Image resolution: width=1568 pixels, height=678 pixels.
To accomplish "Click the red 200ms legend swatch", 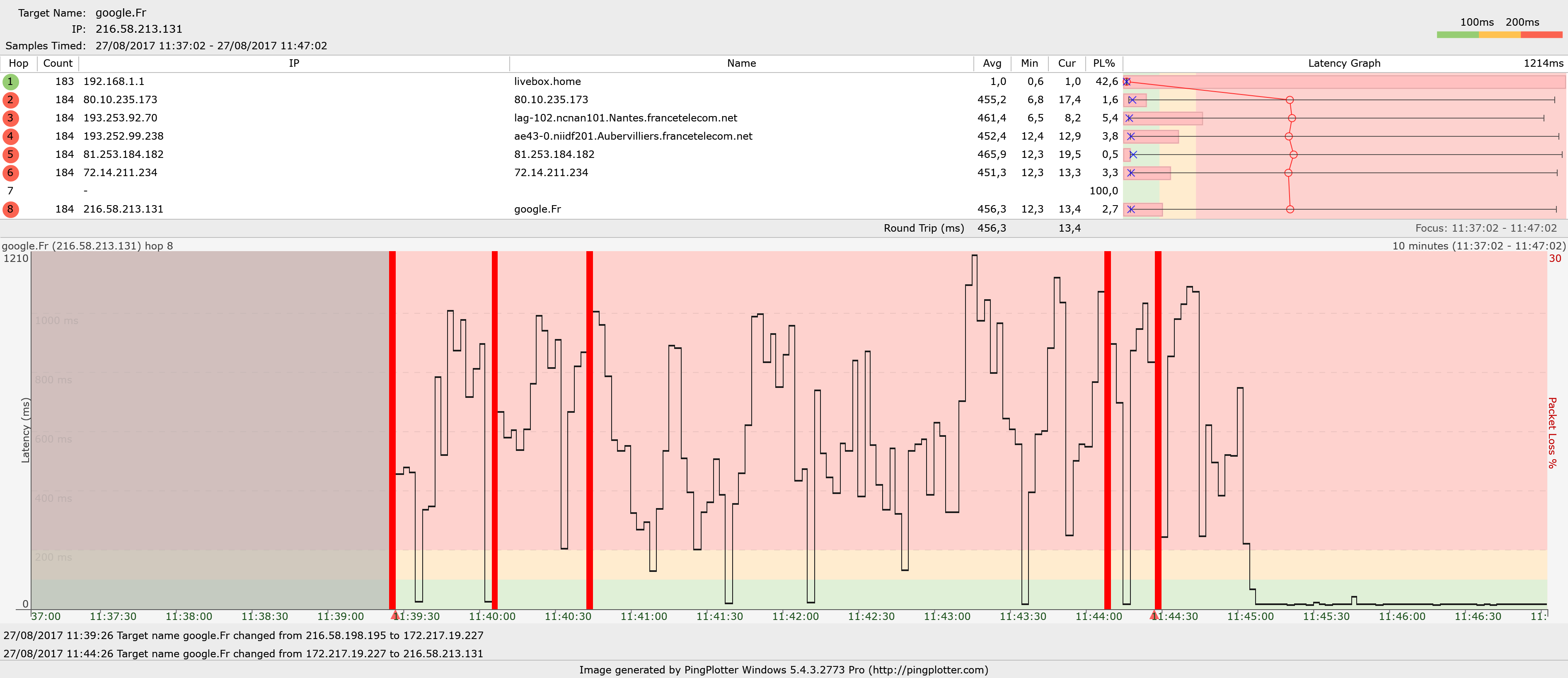I will coord(1541,35).
